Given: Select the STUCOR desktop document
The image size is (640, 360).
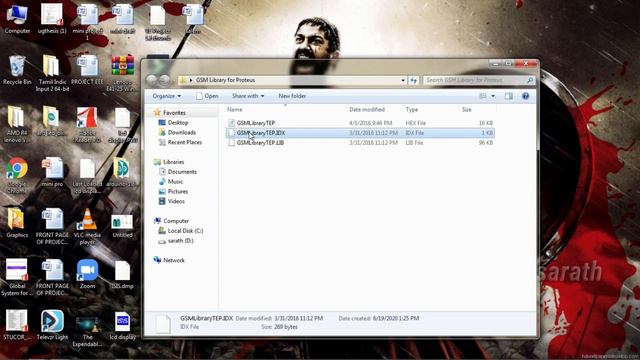Looking at the screenshot, I should coord(17,325).
